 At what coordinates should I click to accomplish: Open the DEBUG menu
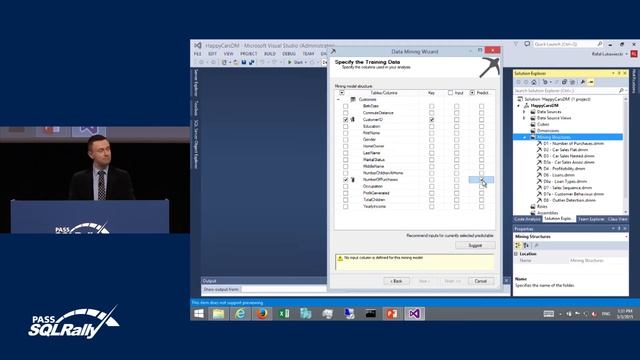(289, 54)
